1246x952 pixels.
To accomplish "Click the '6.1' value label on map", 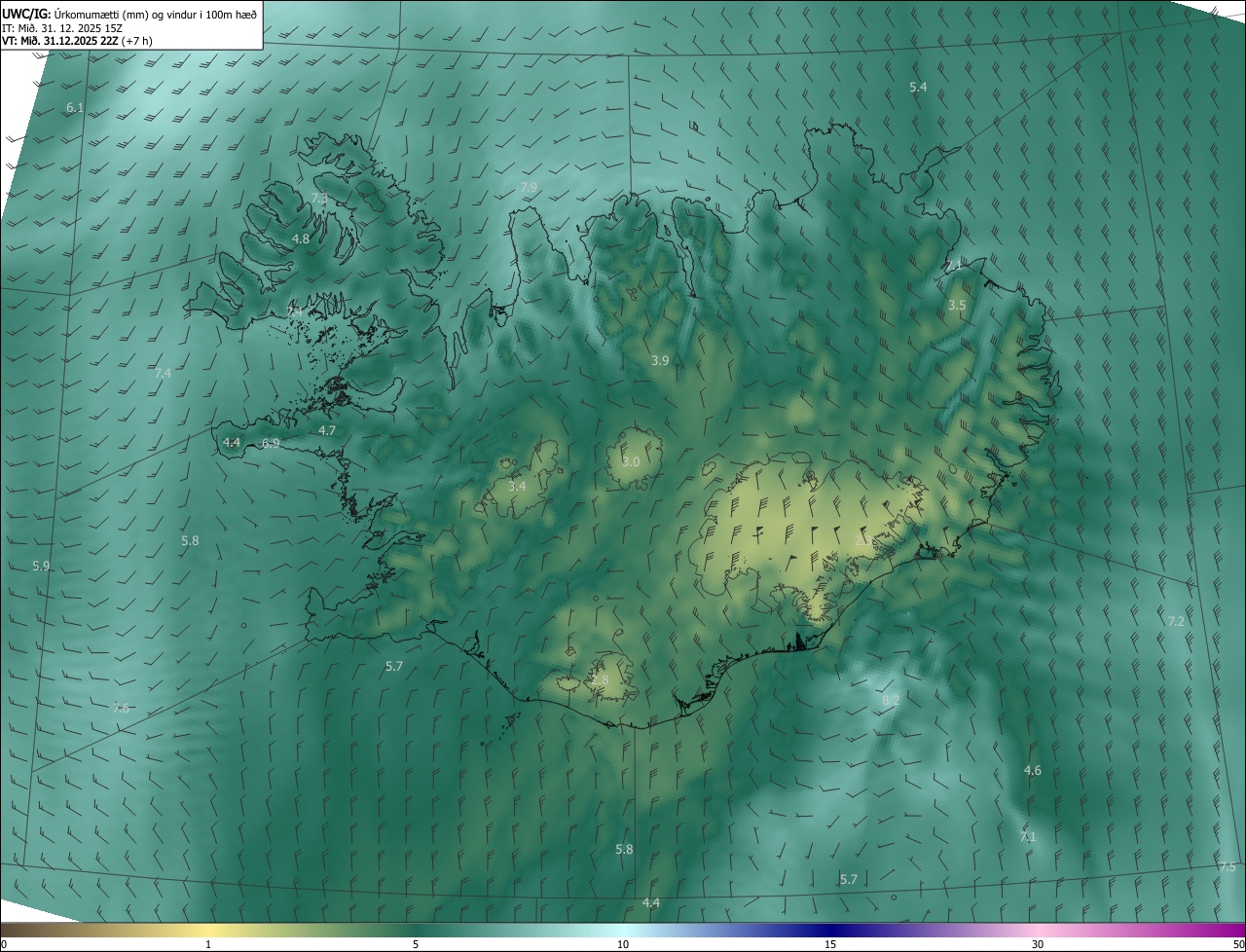I will pyautogui.click(x=75, y=108).
